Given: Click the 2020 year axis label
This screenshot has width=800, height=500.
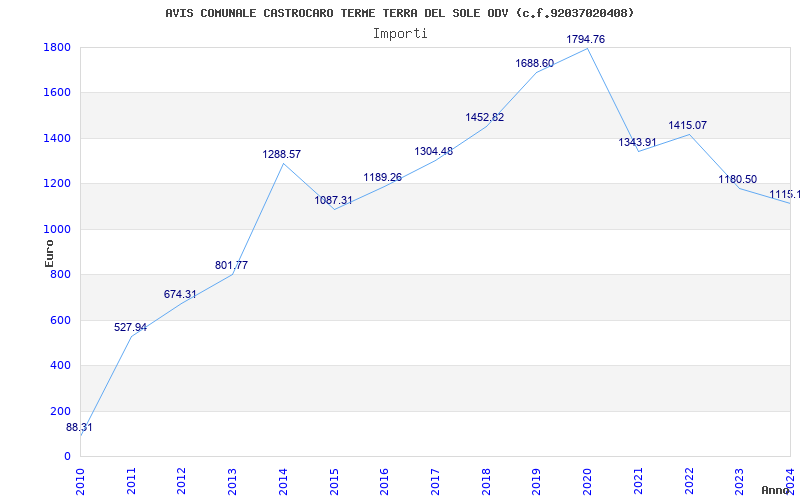Looking at the screenshot, I should click(x=588, y=481).
